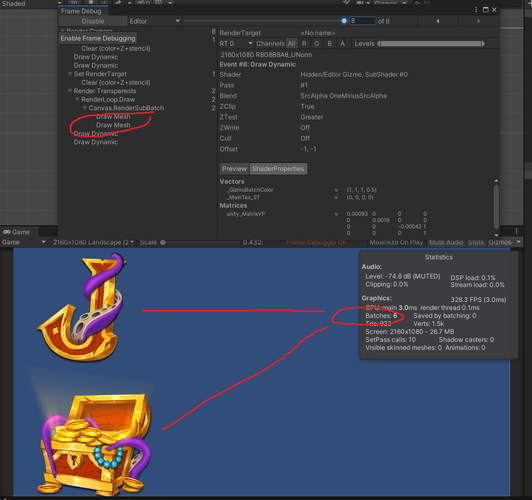Toggle Mute Audio in Game view
This screenshot has width=532, height=500.
[x=446, y=242]
